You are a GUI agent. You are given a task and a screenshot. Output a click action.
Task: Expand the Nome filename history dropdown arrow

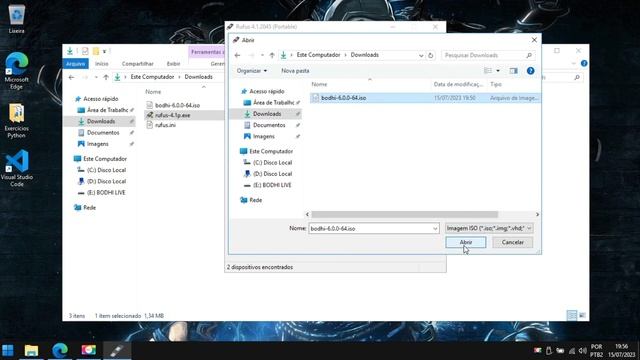pyautogui.click(x=435, y=229)
